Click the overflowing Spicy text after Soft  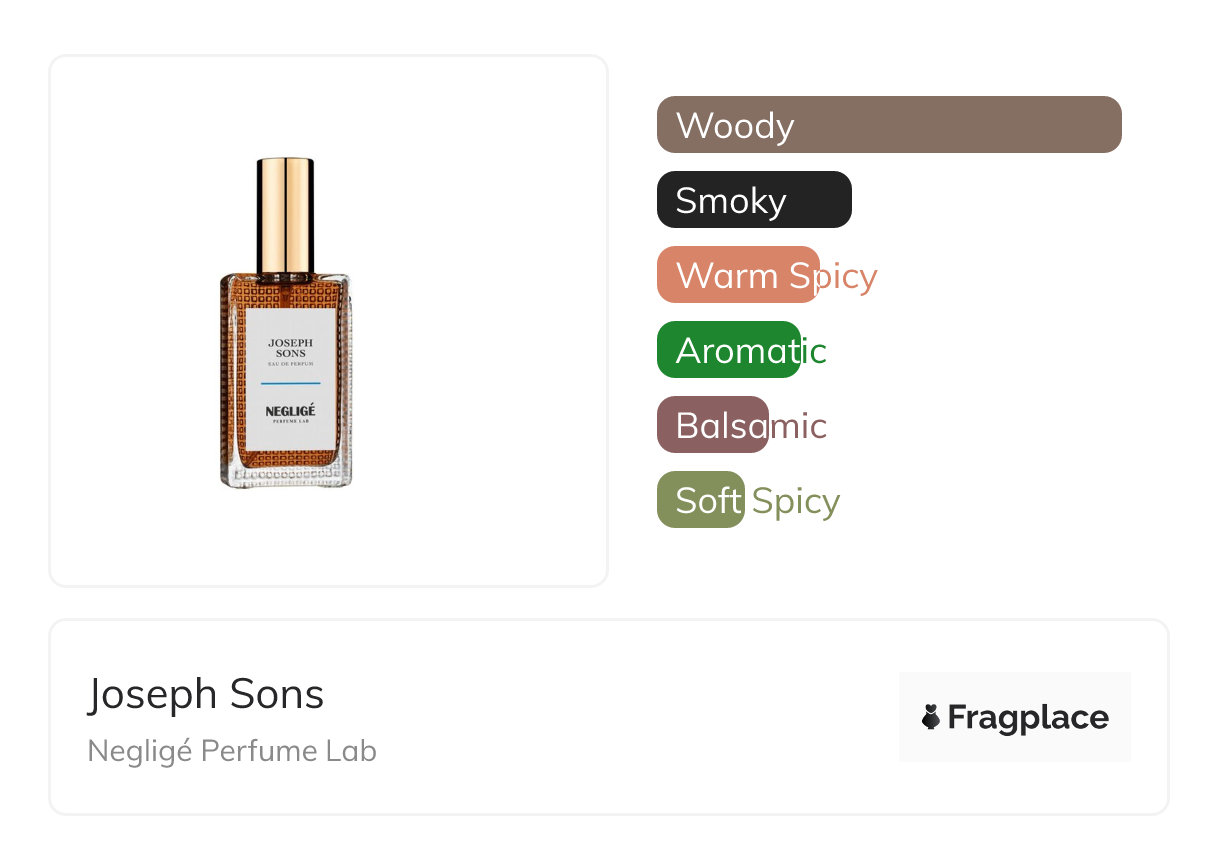point(796,501)
